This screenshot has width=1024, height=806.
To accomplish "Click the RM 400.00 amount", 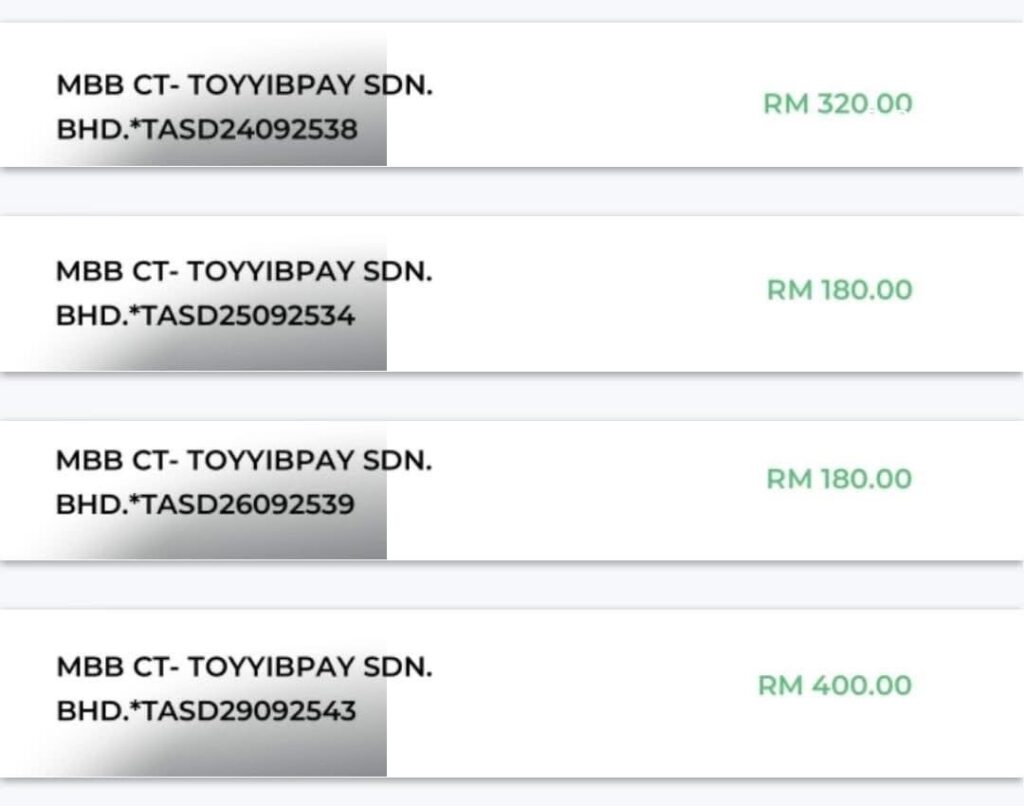I will 835,686.
